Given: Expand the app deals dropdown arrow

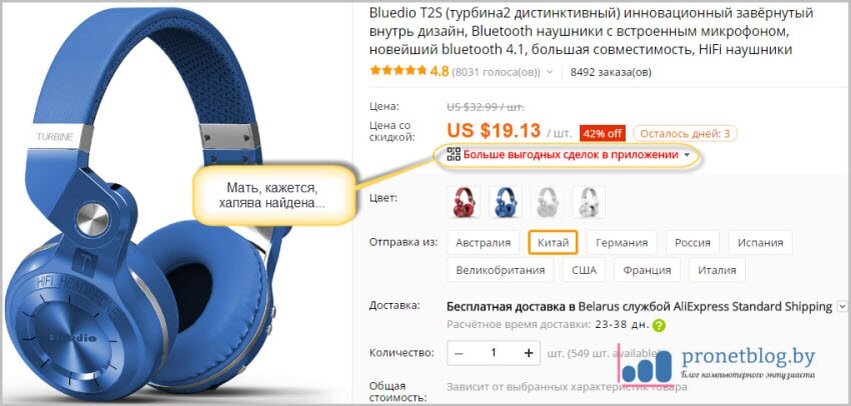Looking at the screenshot, I should 688,155.
